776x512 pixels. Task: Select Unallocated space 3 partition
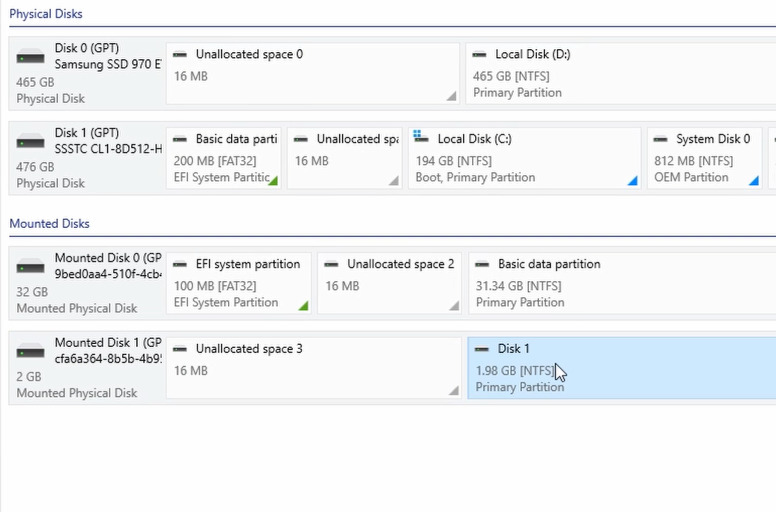pyautogui.click(x=313, y=368)
